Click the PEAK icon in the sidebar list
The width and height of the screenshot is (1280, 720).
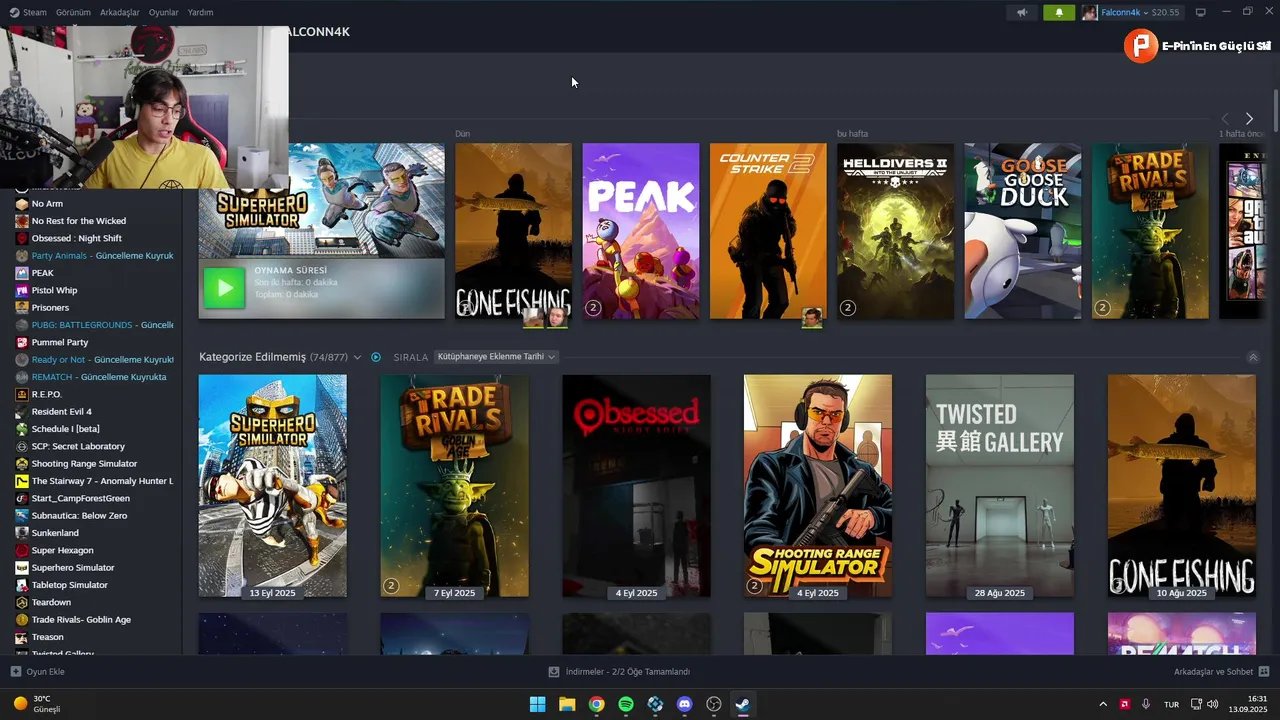(22, 273)
